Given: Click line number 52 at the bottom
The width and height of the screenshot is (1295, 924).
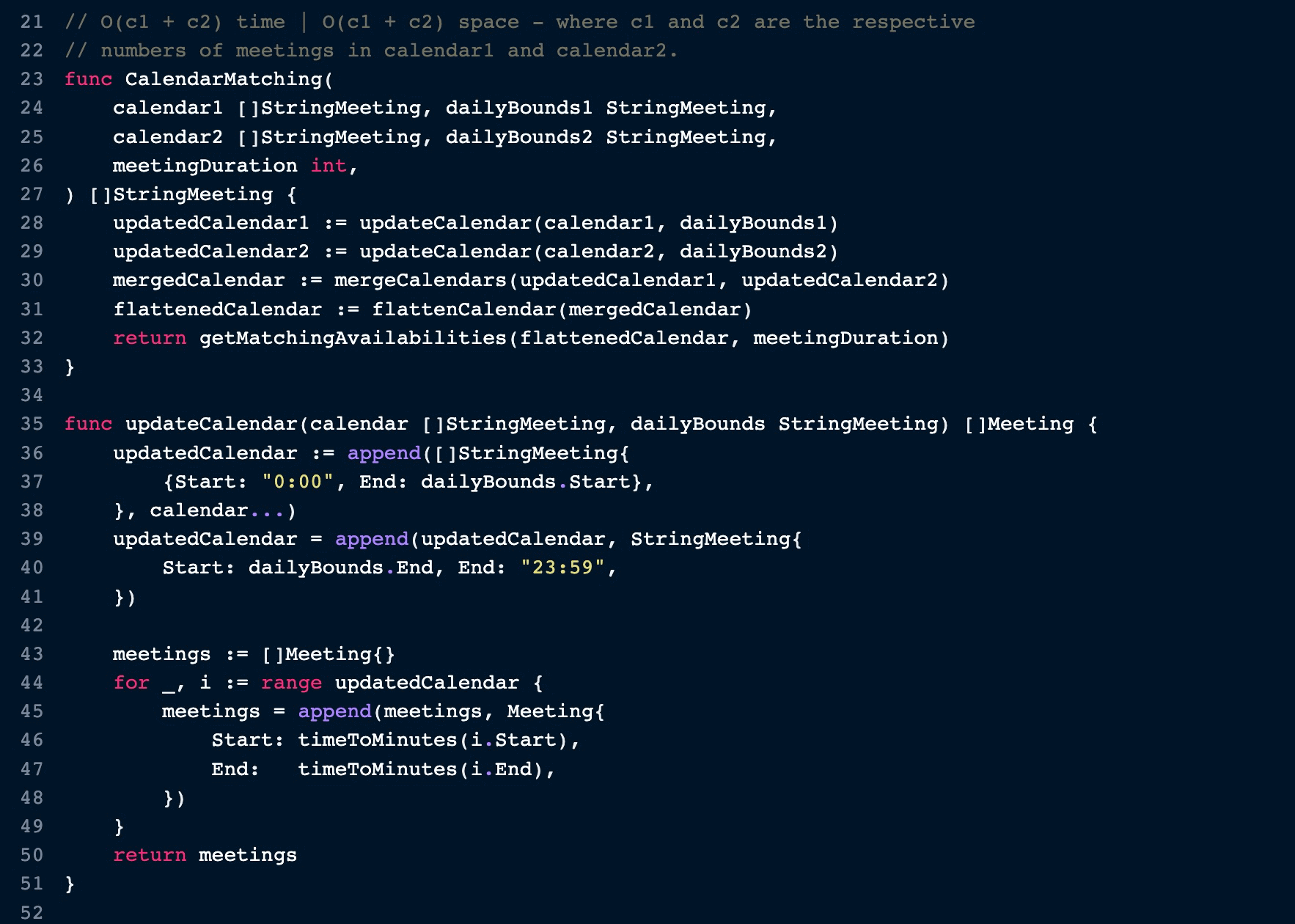Looking at the screenshot, I should [x=32, y=912].
